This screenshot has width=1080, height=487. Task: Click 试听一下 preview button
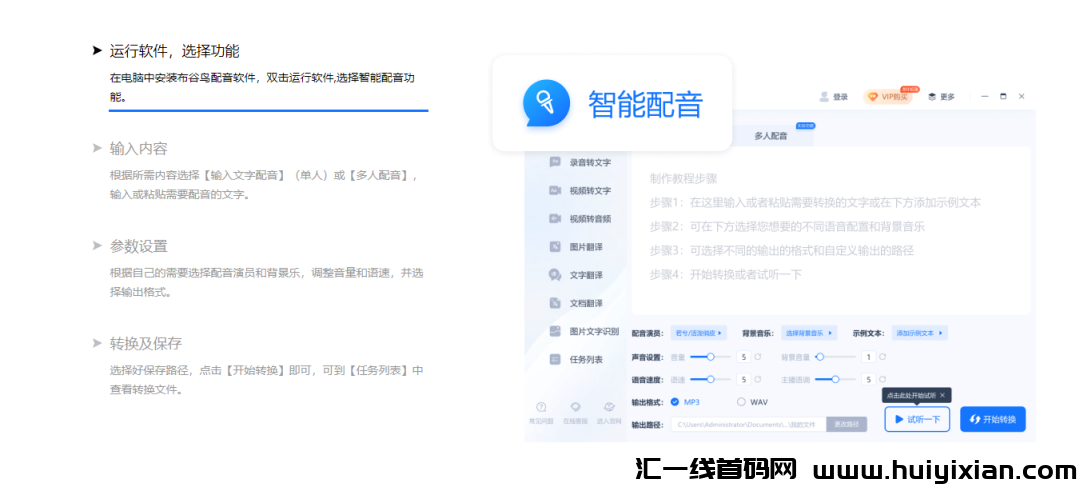point(917,419)
